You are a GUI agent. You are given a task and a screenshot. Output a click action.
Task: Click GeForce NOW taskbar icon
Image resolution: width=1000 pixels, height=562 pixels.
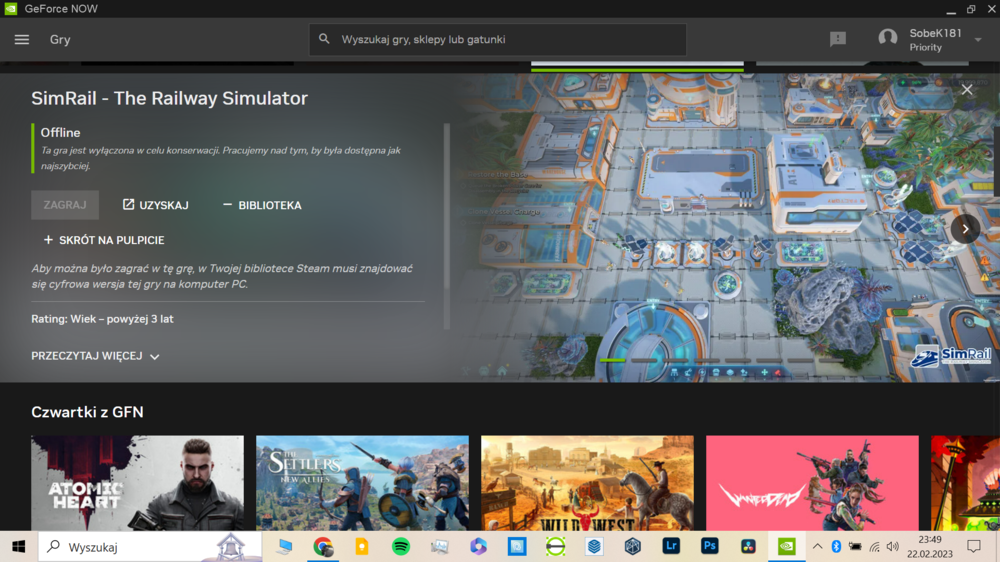click(x=786, y=547)
